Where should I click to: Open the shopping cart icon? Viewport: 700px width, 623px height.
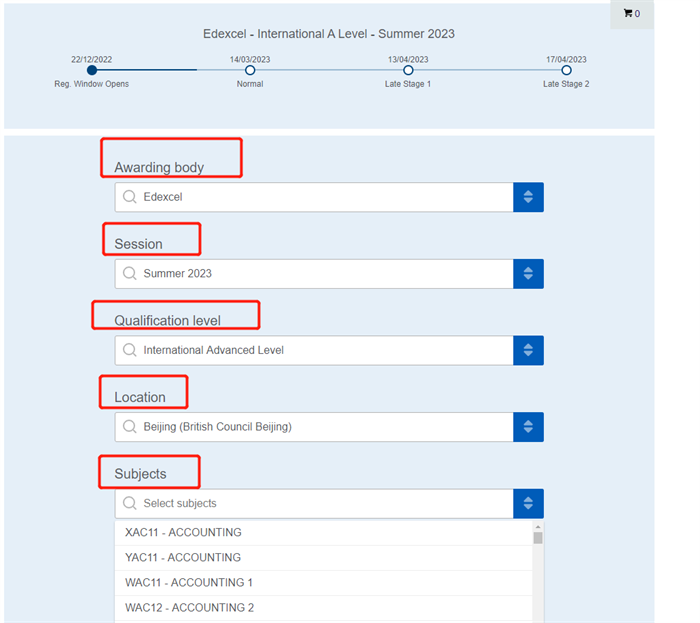click(x=628, y=13)
